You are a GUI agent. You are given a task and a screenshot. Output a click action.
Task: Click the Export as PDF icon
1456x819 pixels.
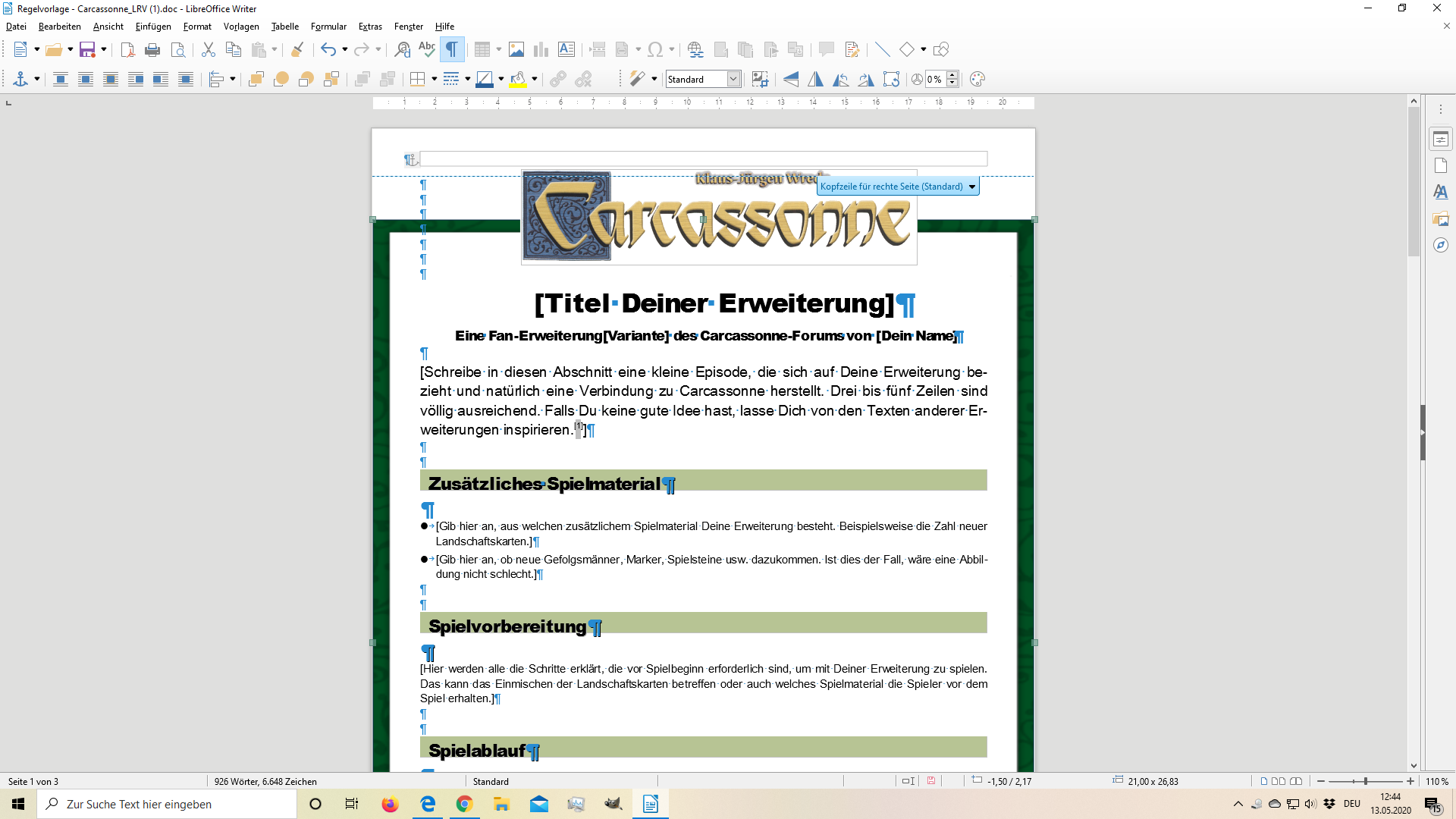coord(127,50)
